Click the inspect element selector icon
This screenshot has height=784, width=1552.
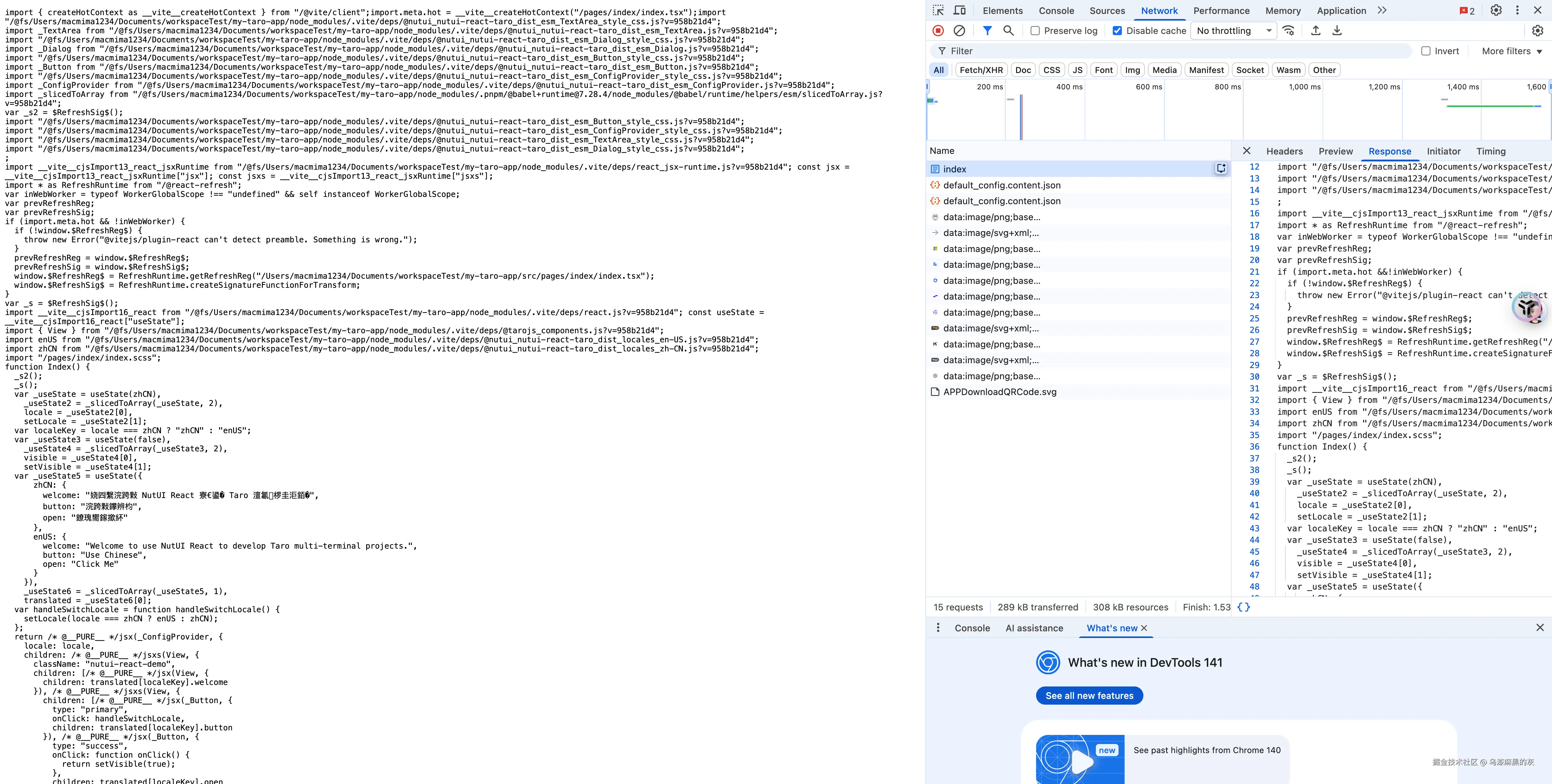tap(938, 10)
